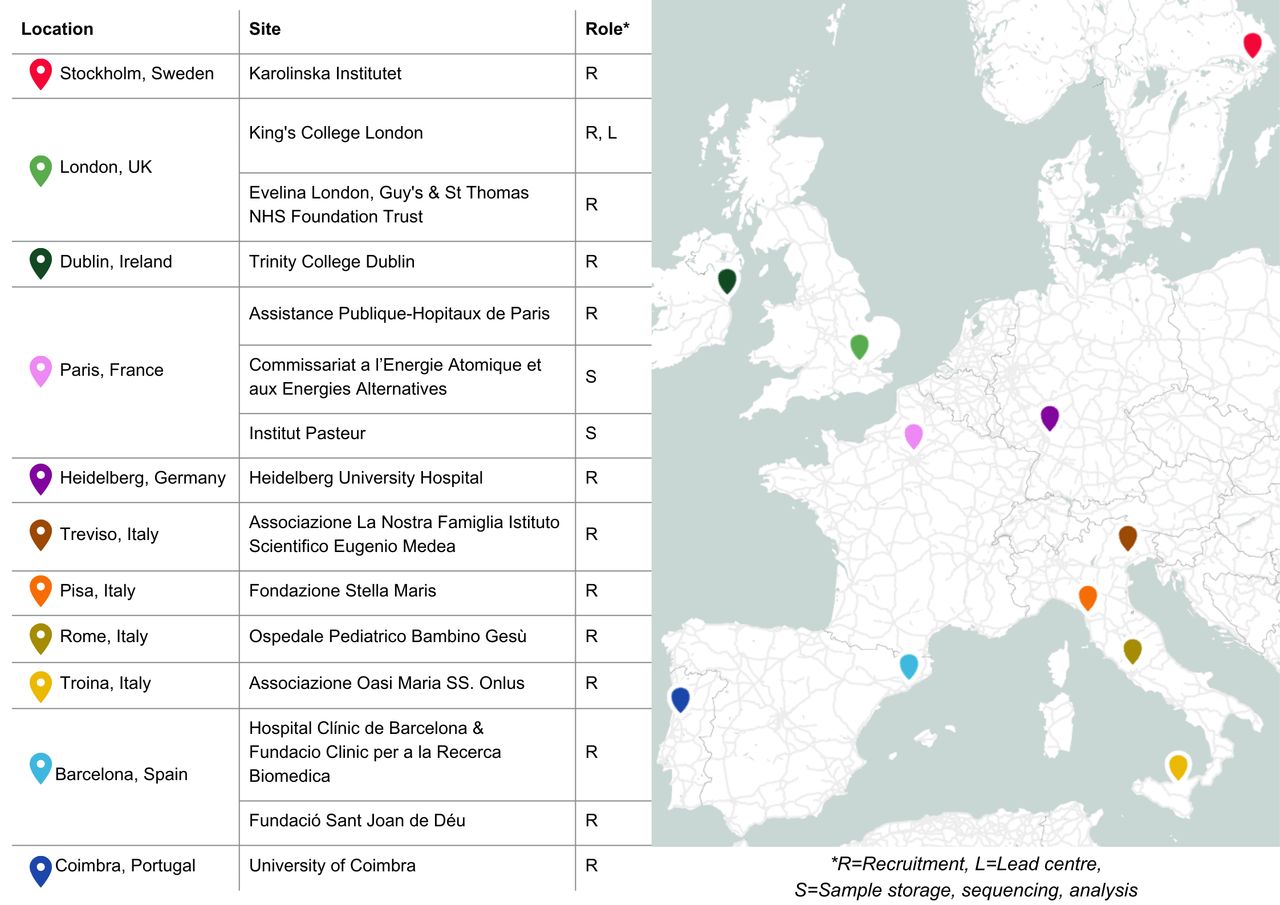Select the light green map marker over London
This screenshot has height=905, width=1280.
(x=859, y=346)
